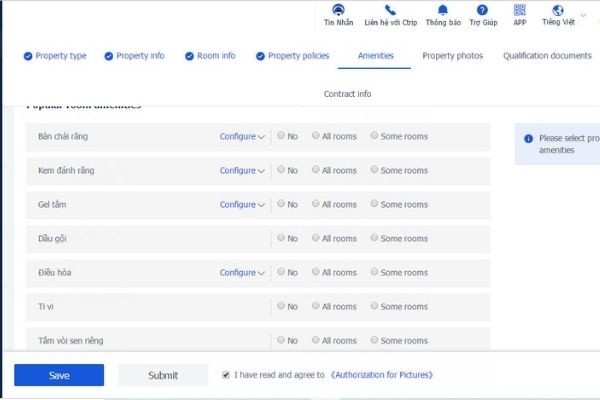Select Some rooms for Bàn chải răng
This screenshot has height=400, width=600.
point(374,135)
